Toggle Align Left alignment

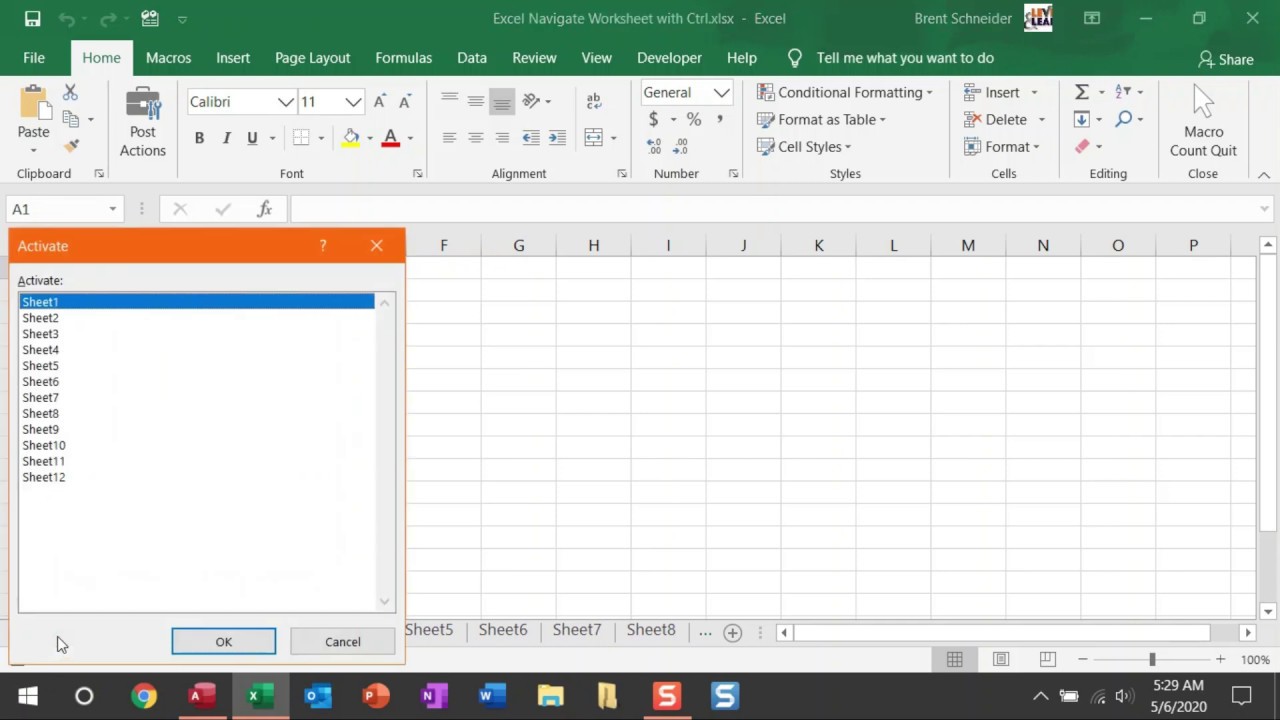[449, 138]
